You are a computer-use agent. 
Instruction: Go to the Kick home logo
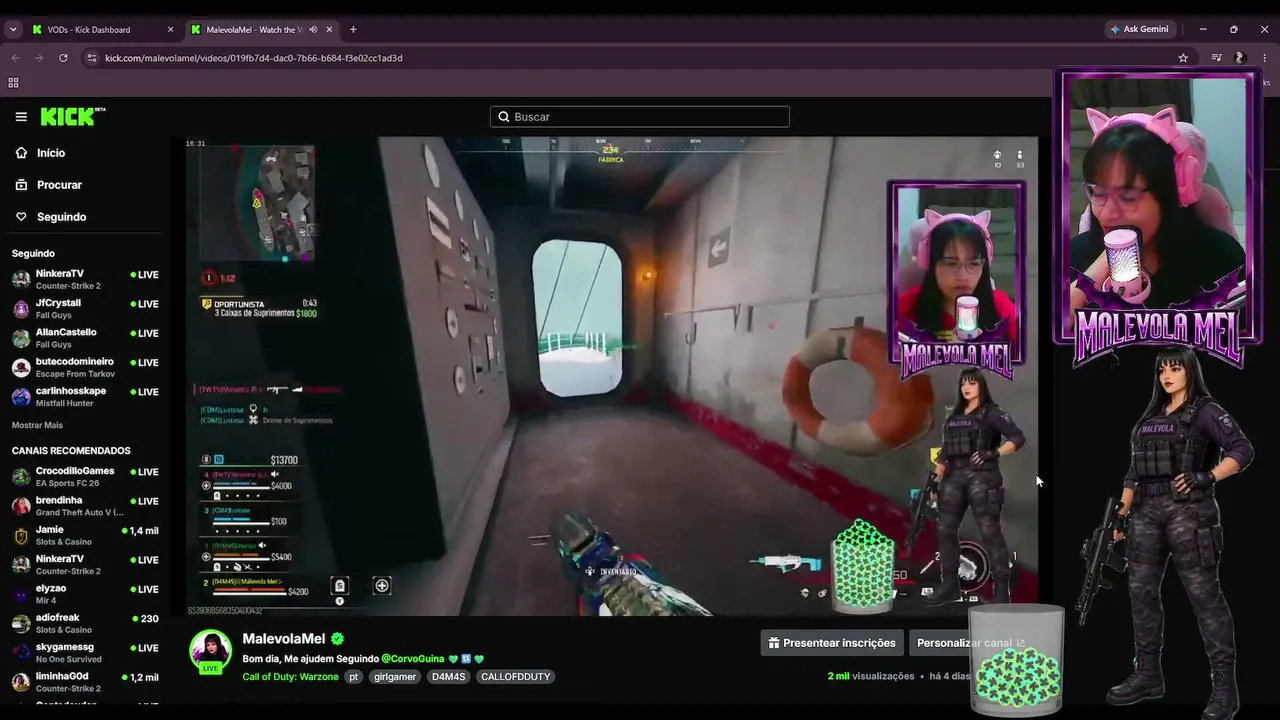pos(73,117)
